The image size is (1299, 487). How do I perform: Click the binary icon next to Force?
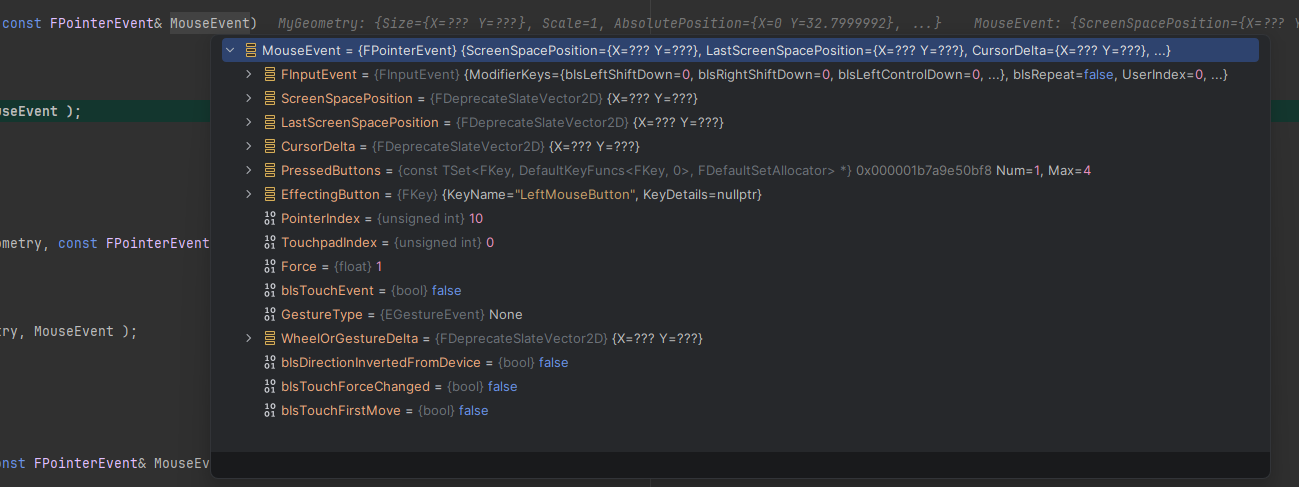[x=269, y=267]
